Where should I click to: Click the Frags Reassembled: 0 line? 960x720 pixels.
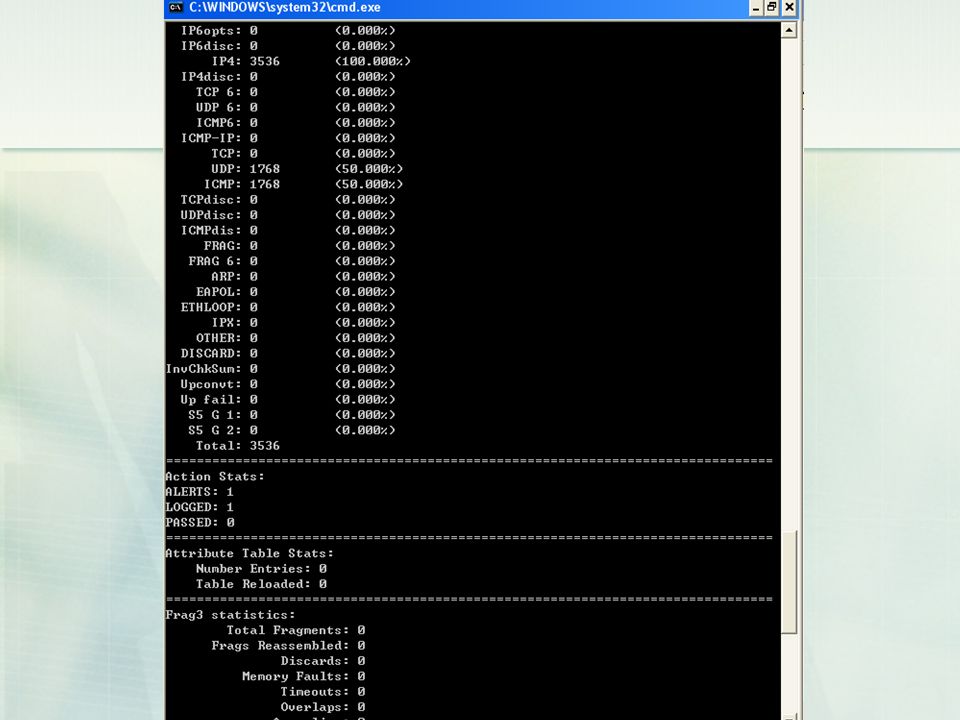288,645
